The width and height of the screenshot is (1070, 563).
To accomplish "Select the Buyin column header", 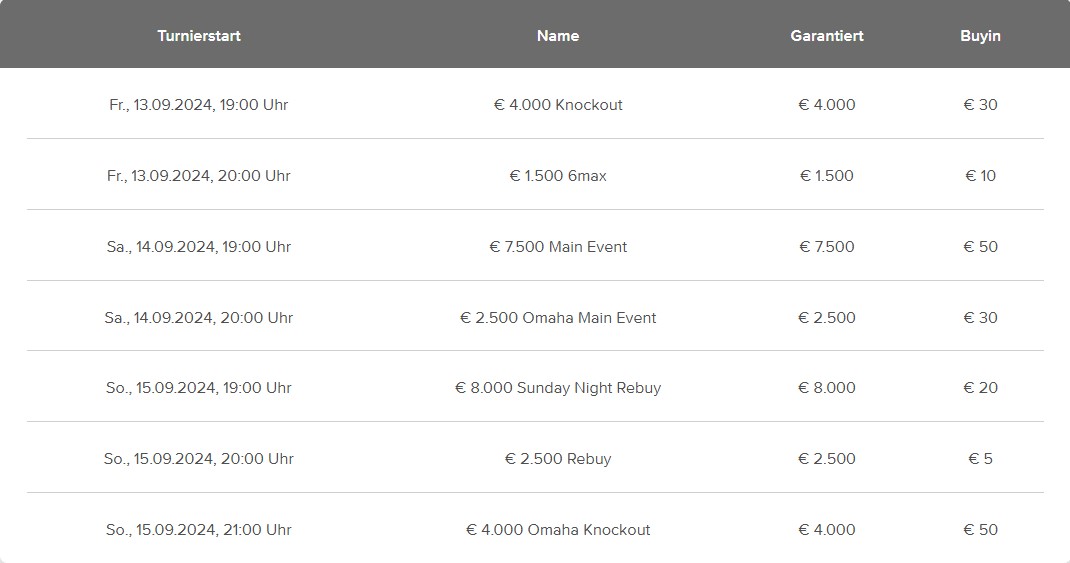I will click(x=980, y=35).
